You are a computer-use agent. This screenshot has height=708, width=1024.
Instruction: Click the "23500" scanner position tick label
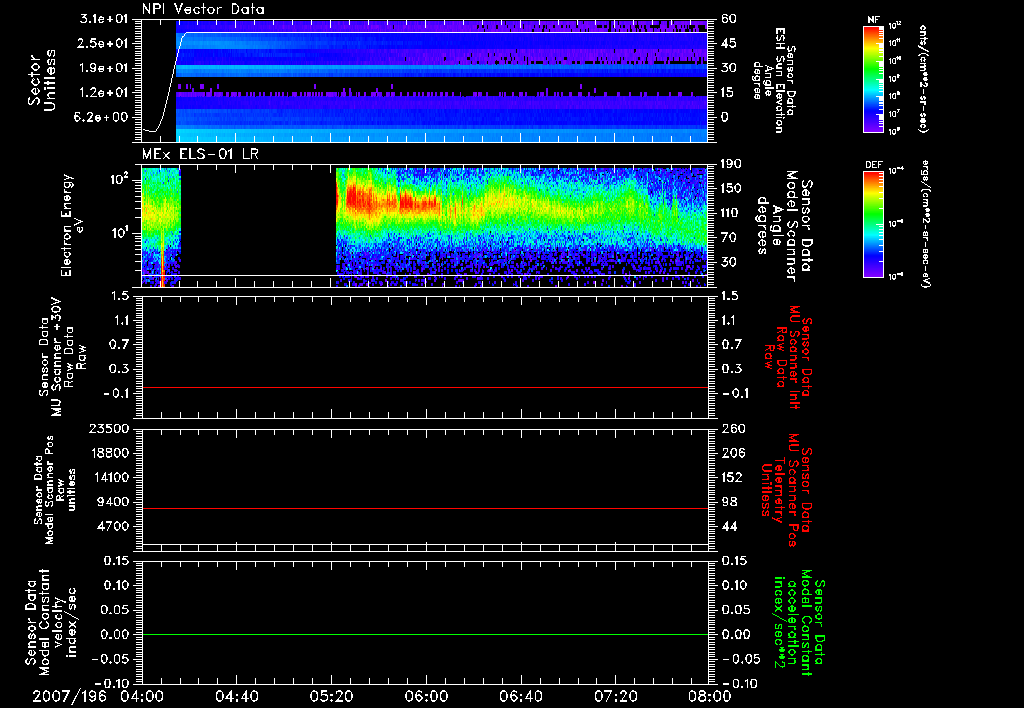coord(110,429)
